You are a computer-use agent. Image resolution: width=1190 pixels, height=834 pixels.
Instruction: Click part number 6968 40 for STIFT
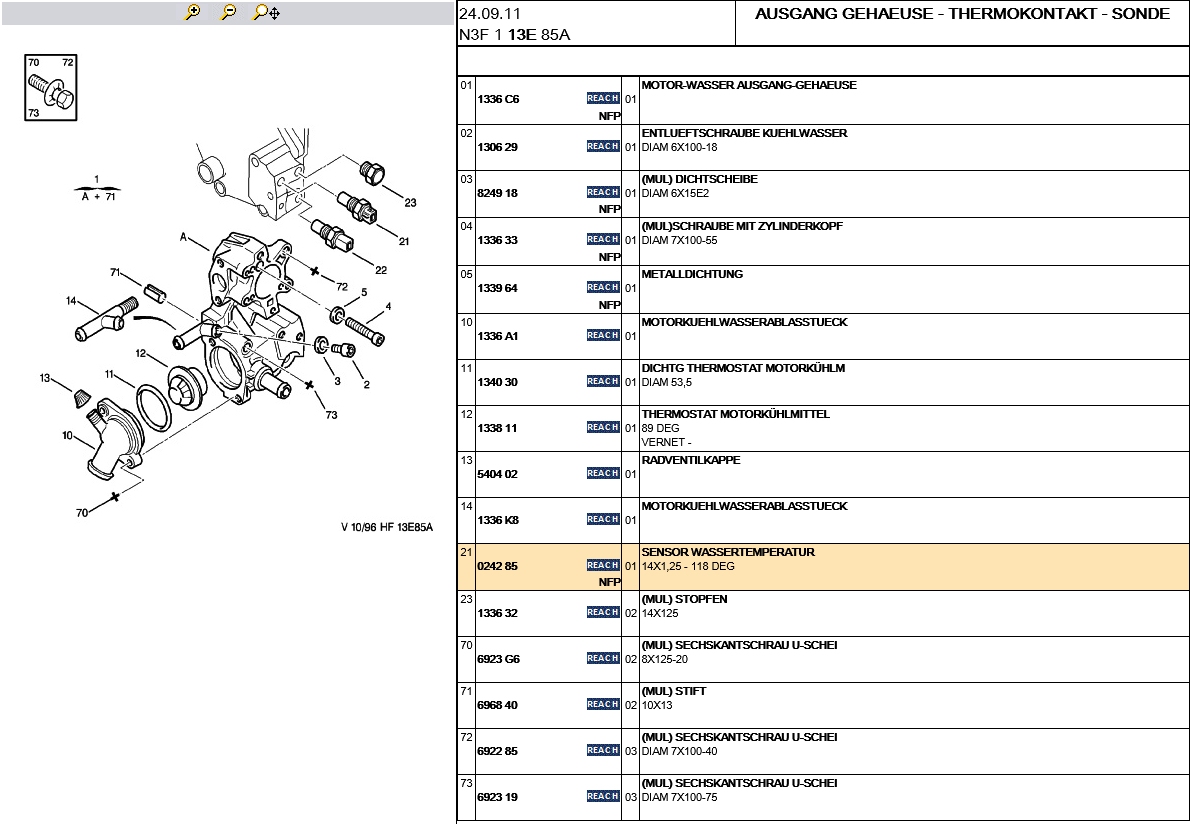[x=498, y=705]
